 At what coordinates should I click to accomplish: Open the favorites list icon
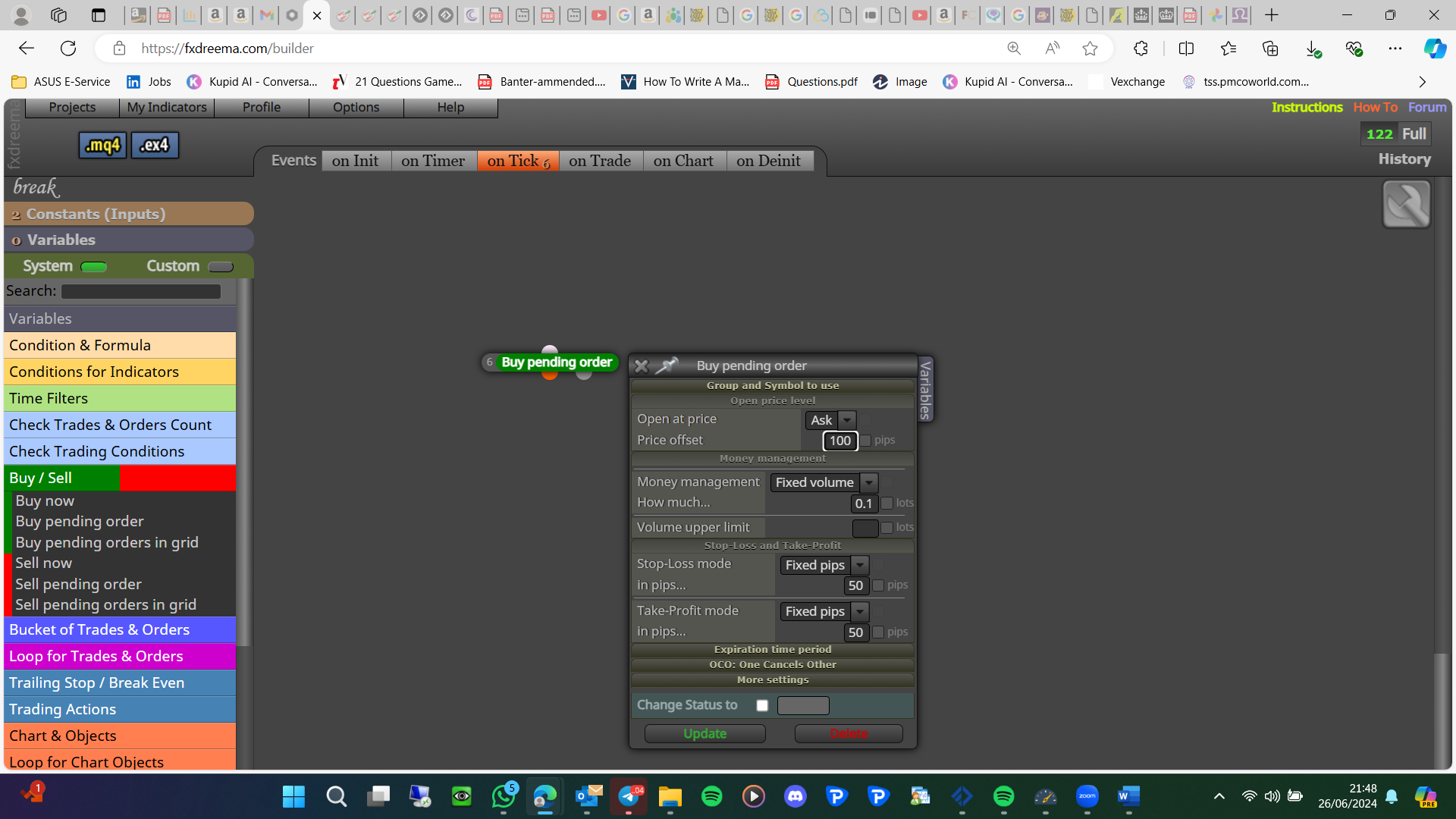[x=1228, y=49]
